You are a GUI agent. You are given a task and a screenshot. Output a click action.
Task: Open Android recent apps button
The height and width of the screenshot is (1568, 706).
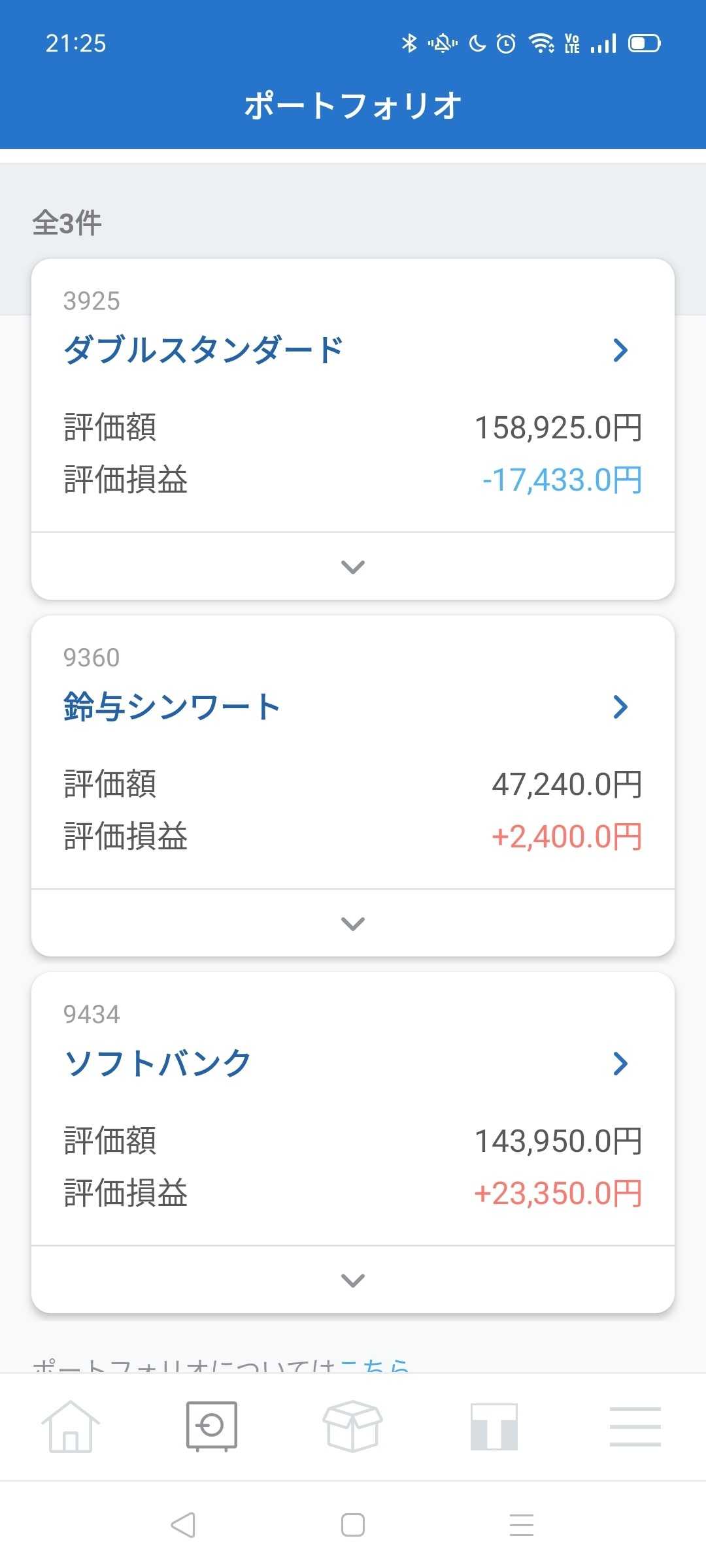pos(521,1526)
